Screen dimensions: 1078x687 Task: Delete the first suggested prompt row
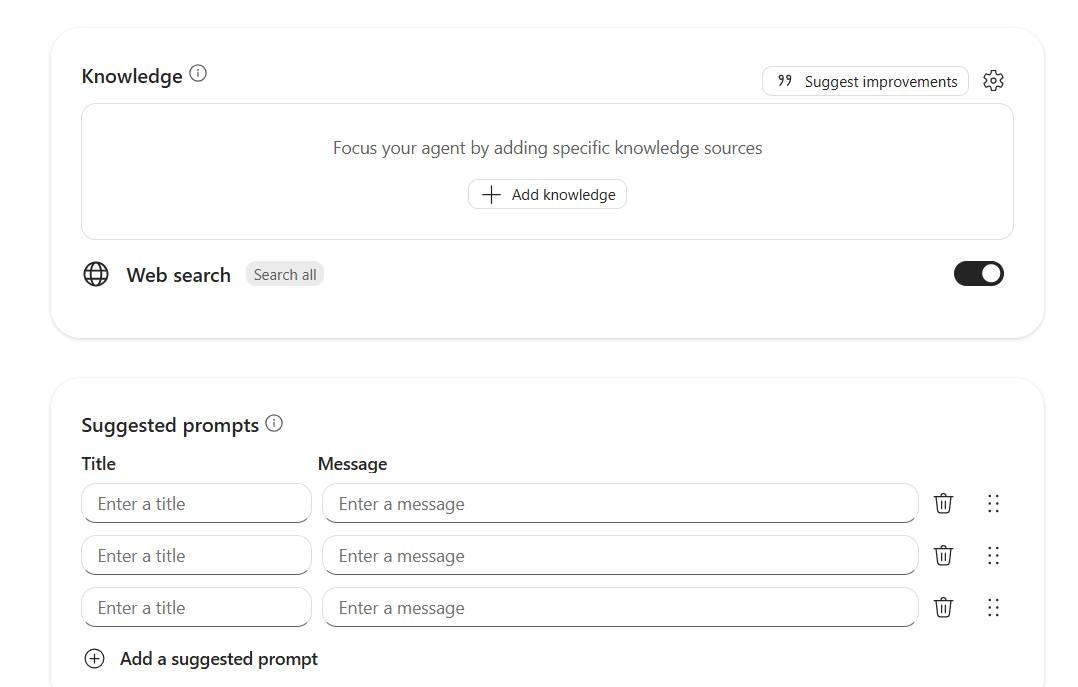pyautogui.click(x=943, y=503)
